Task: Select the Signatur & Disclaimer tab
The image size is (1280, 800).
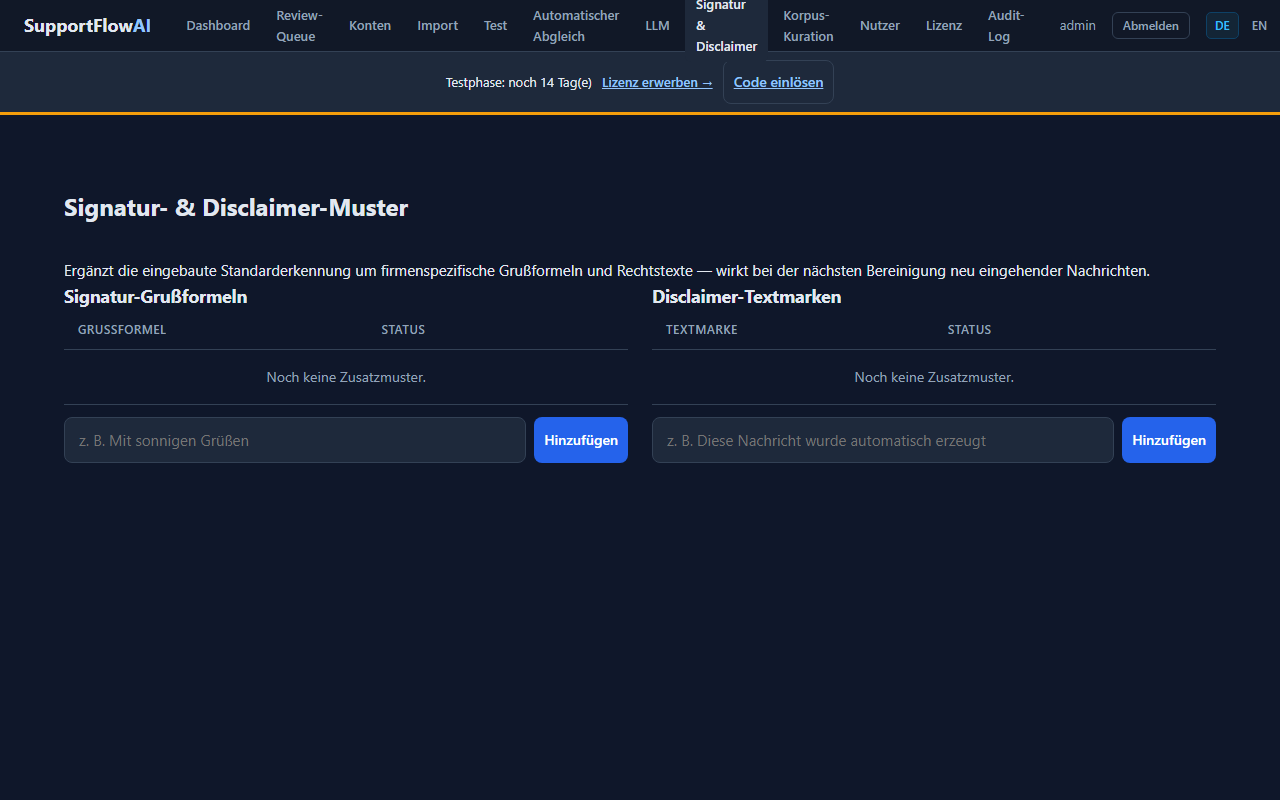Action: click(727, 26)
